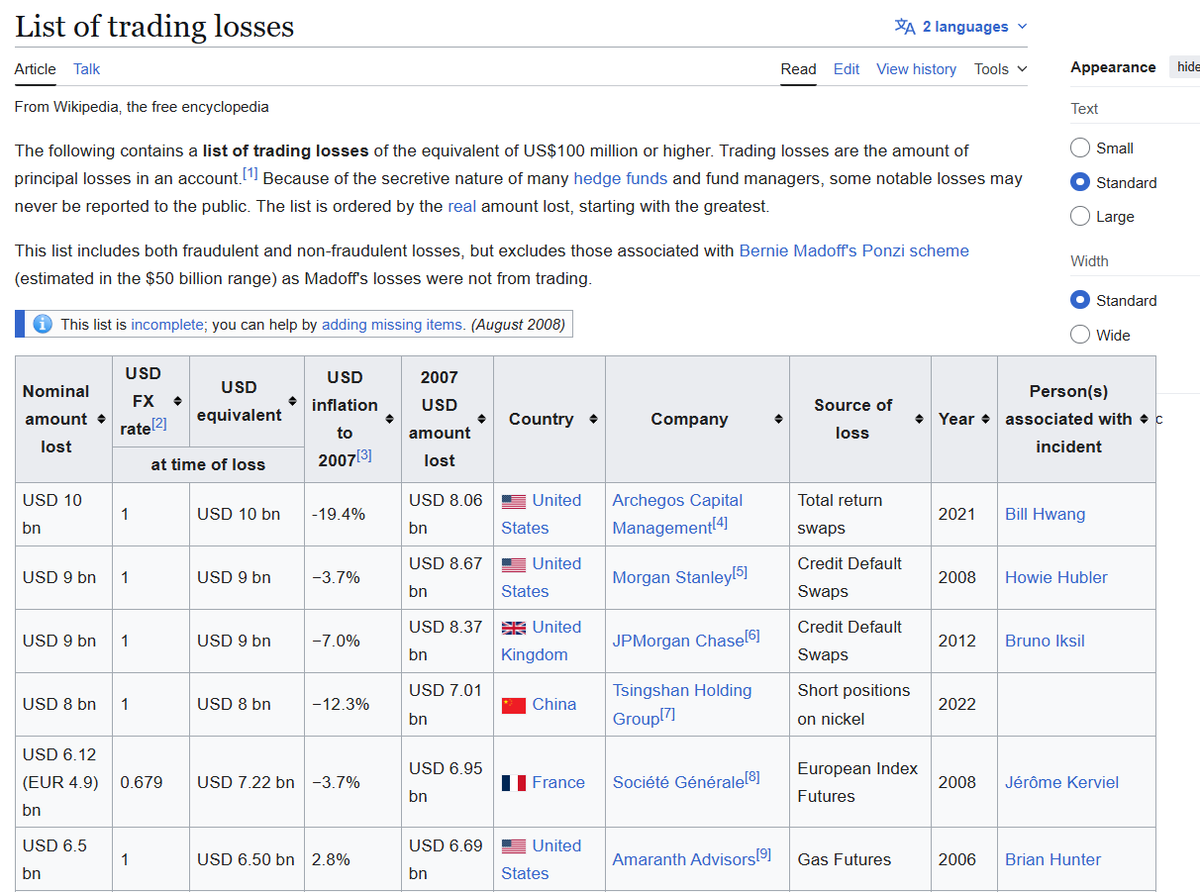The width and height of the screenshot is (1200, 892).
Task: Select Large text size radio button
Action: pos(1080,216)
